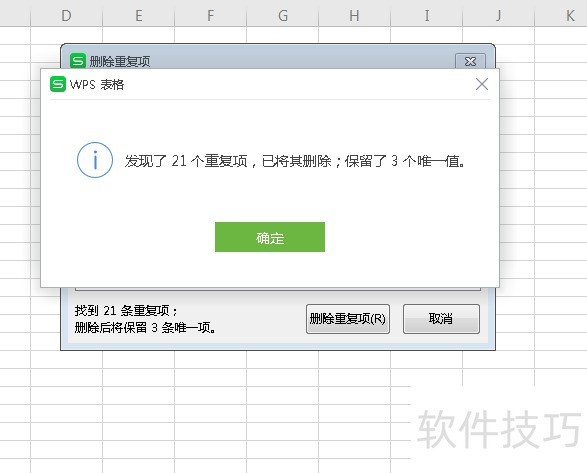The width and height of the screenshot is (587, 473).
Task: Click the 取消 button
Action: point(441,319)
